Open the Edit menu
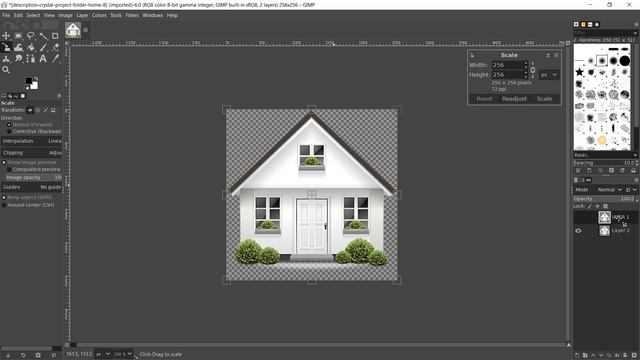The image size is (640, 360). coord(18,16)
